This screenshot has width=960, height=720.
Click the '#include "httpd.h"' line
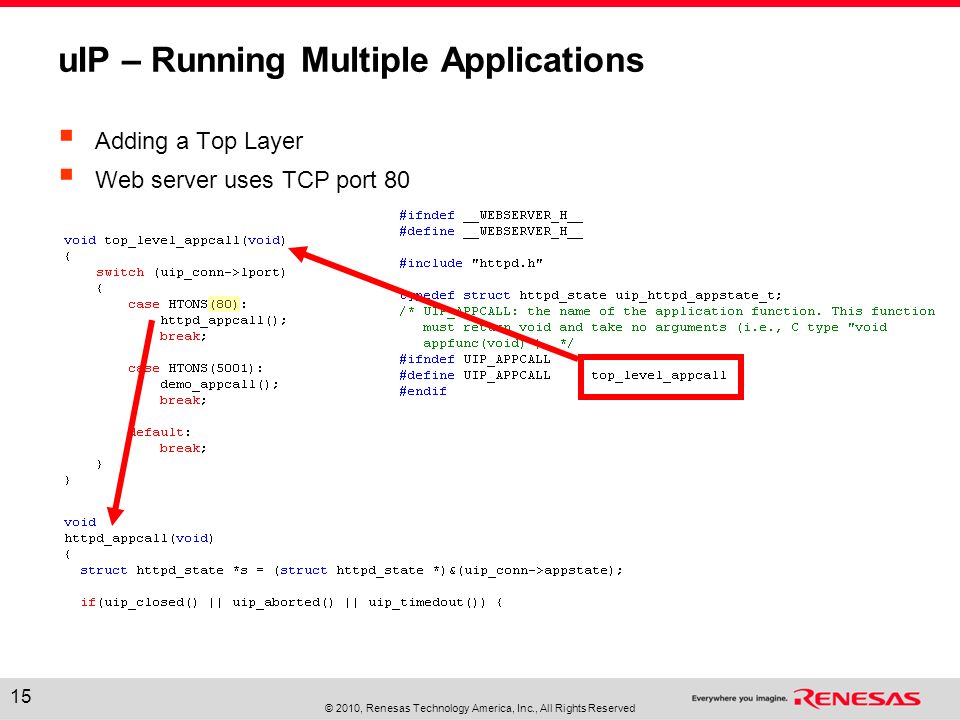[470, 263]
